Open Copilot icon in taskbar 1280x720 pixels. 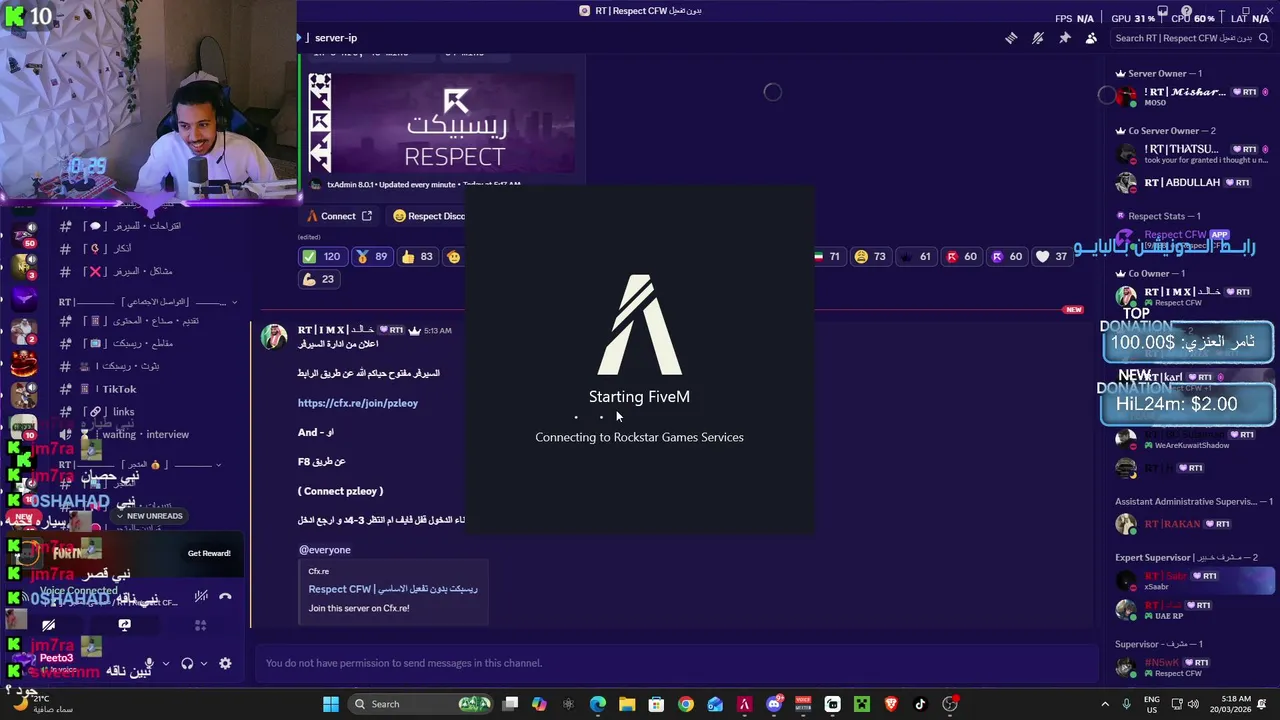[539, 704]
